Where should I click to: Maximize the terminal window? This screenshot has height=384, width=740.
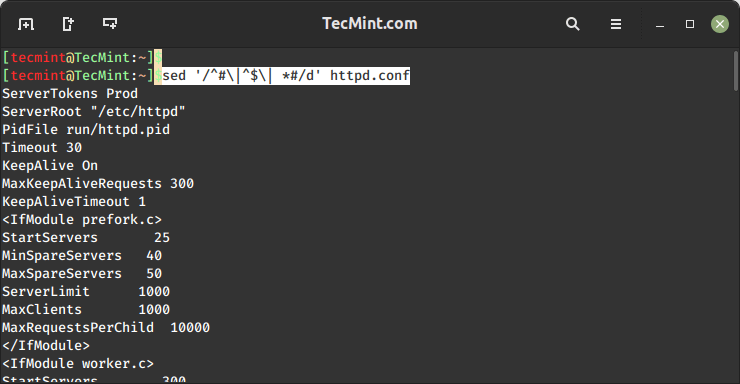click(690, 24)
